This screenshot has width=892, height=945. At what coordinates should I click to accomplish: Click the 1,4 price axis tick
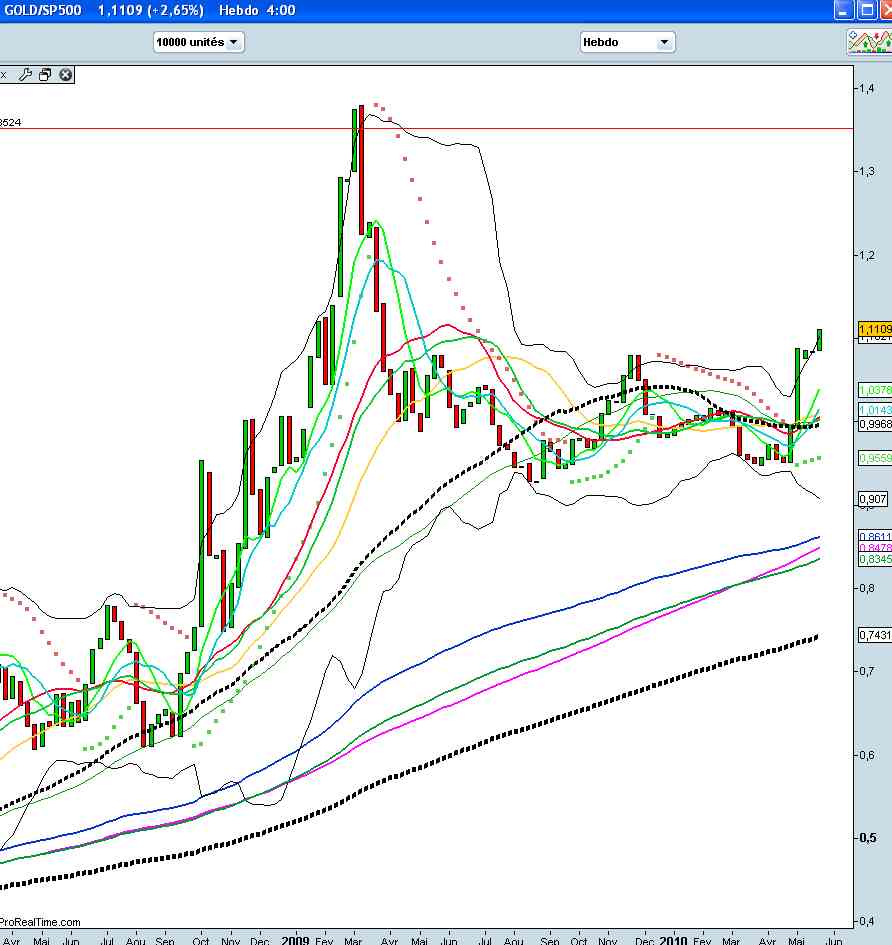click(x=867, y=88)
